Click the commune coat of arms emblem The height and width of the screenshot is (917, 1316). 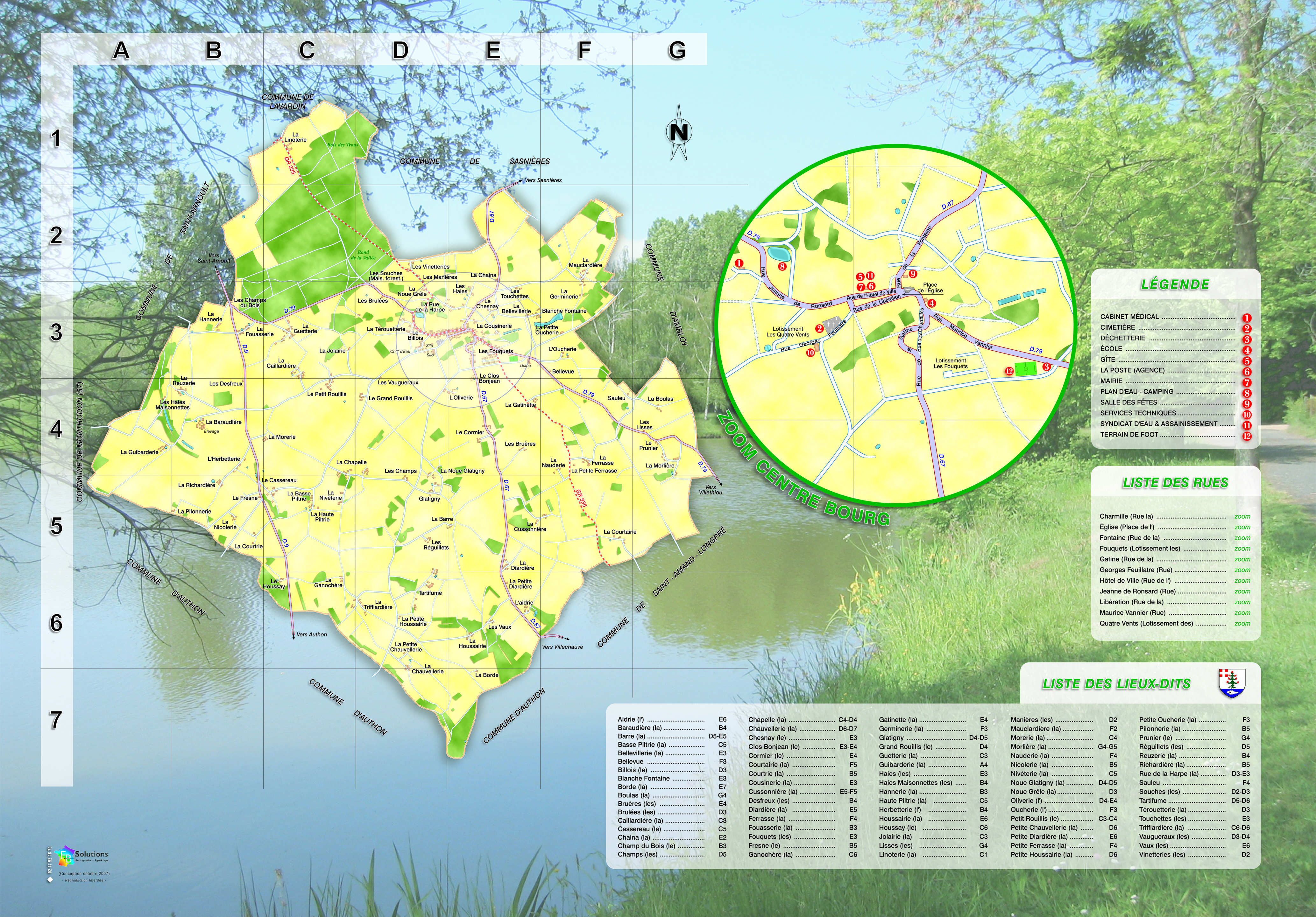coord(1231,683)
